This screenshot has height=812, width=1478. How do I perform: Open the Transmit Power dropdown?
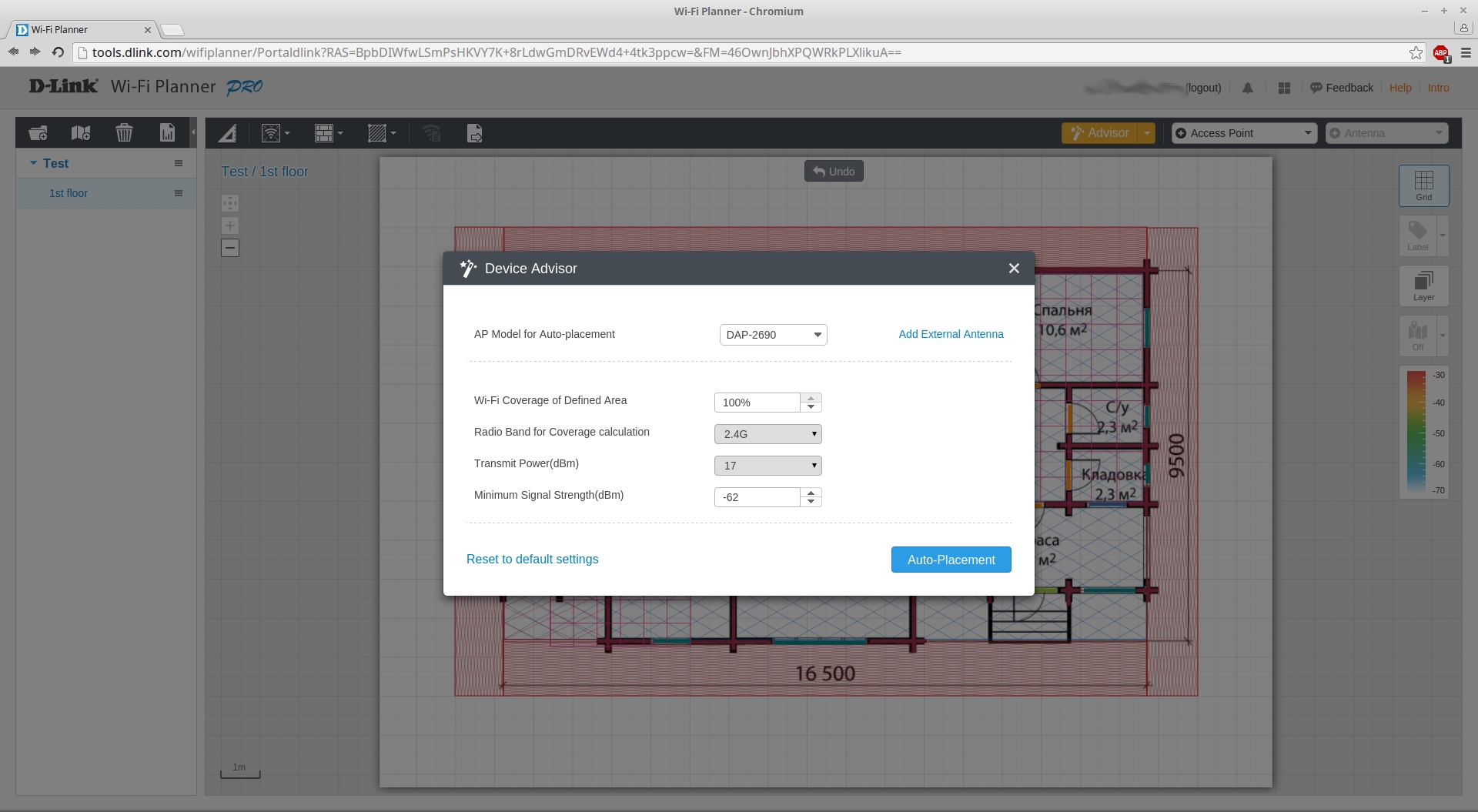coord(767,466)
